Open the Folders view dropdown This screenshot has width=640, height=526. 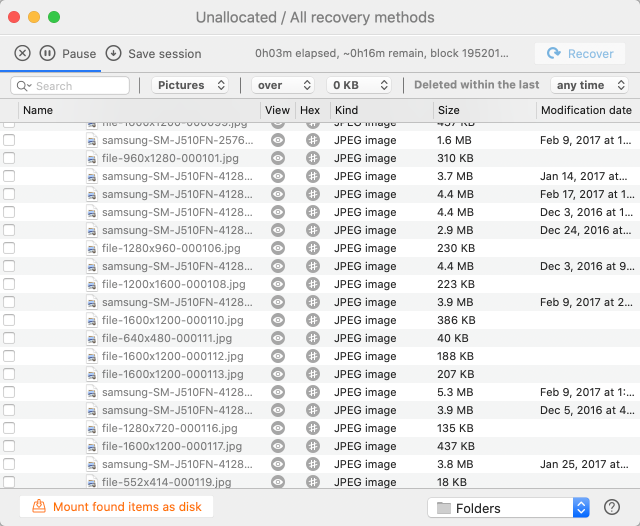(508, 508)
